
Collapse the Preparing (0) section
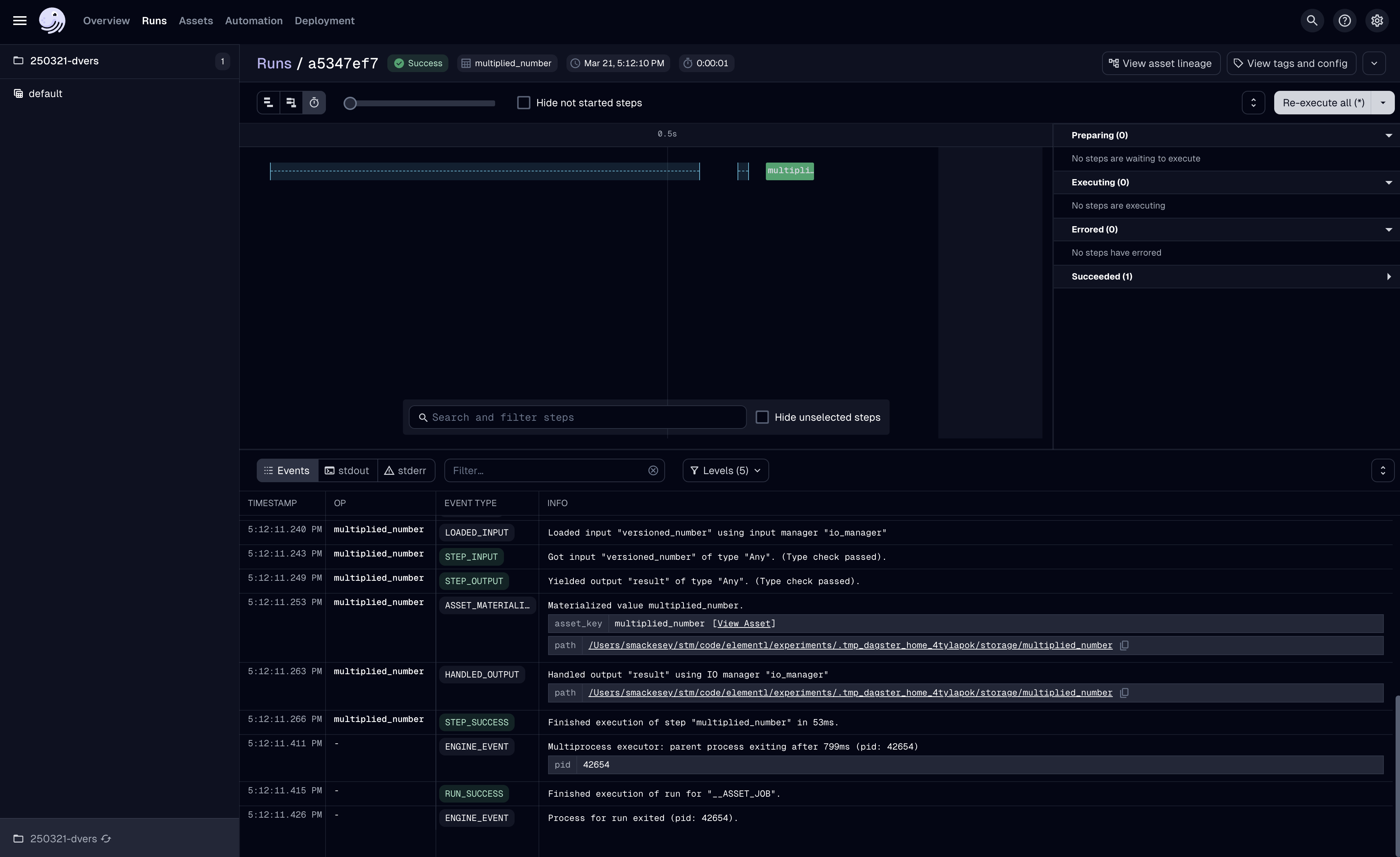1388,135
